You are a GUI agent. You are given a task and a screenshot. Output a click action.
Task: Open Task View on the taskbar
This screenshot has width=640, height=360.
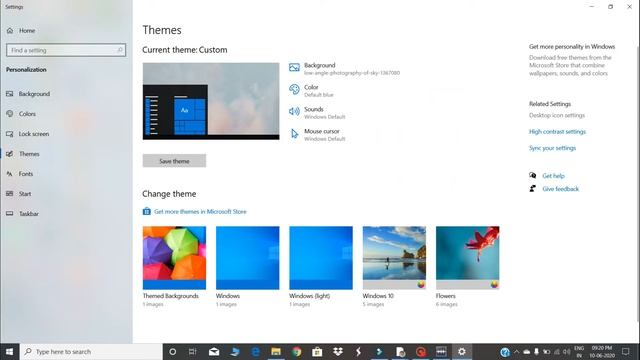coord(193,351)
